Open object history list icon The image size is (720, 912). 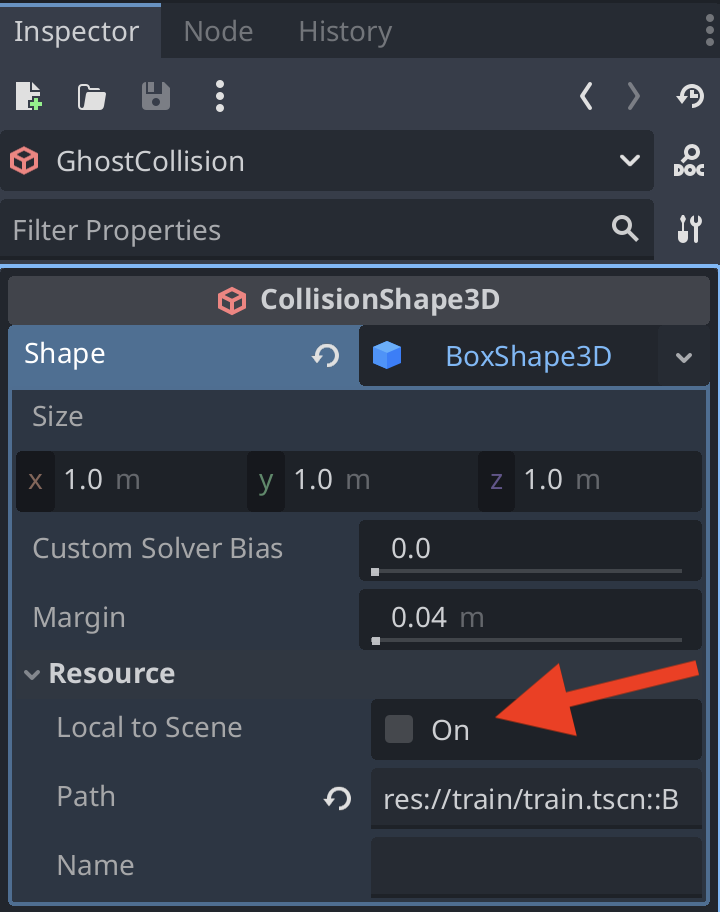click(x=690, y=97)
